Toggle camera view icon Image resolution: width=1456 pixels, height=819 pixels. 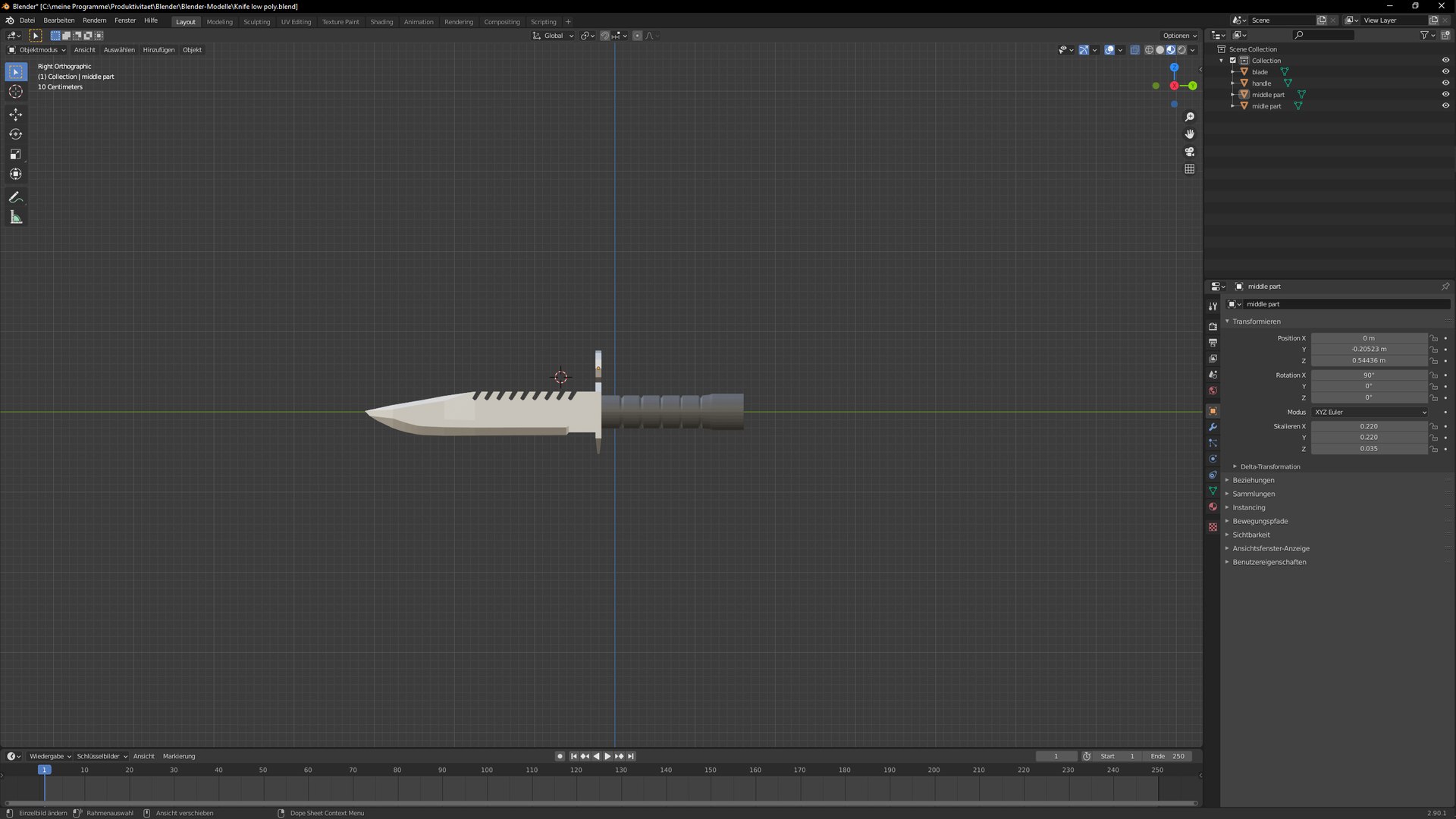[x=1189, y=152]
